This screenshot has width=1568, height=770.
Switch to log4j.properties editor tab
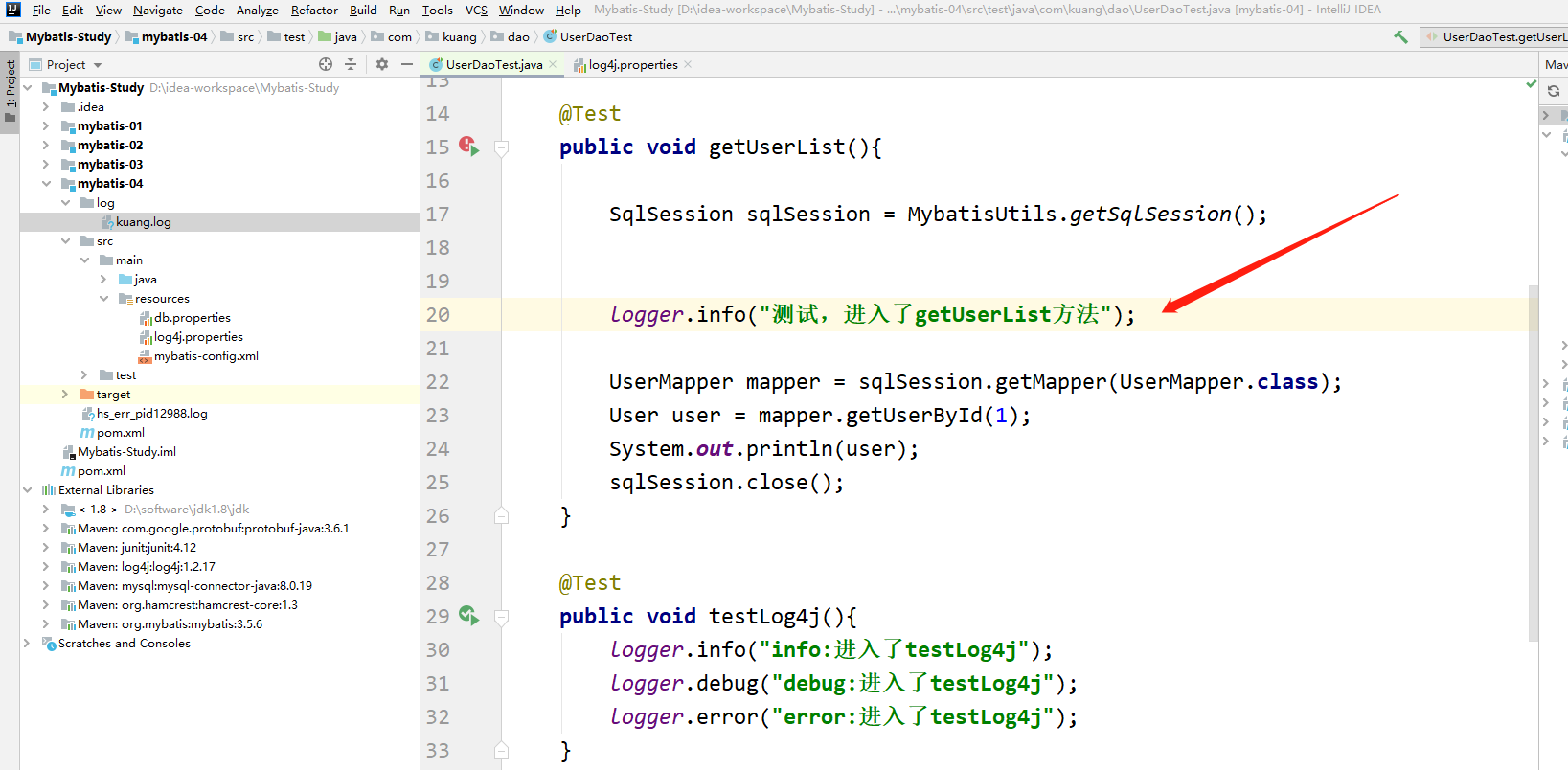[x=633, y=64]
